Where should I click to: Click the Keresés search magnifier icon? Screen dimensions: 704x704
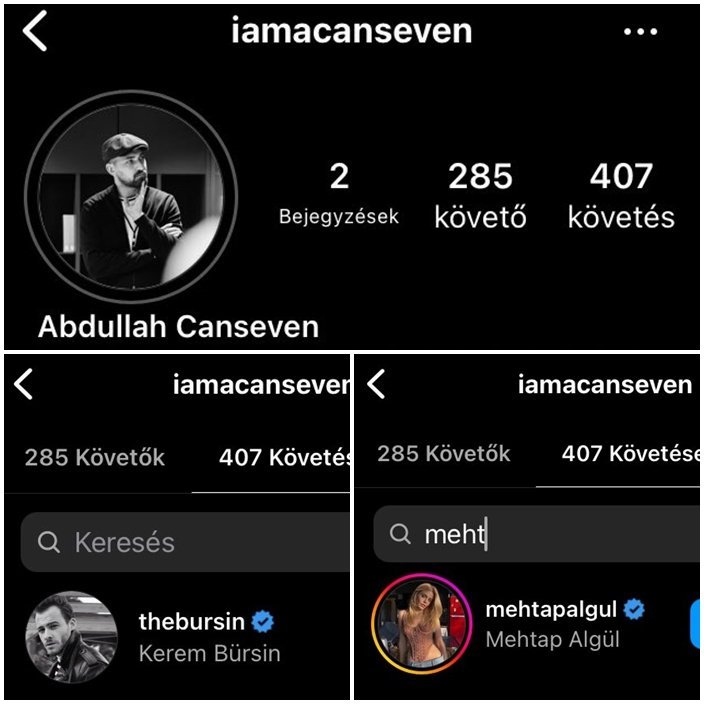(x=48, y=542)
